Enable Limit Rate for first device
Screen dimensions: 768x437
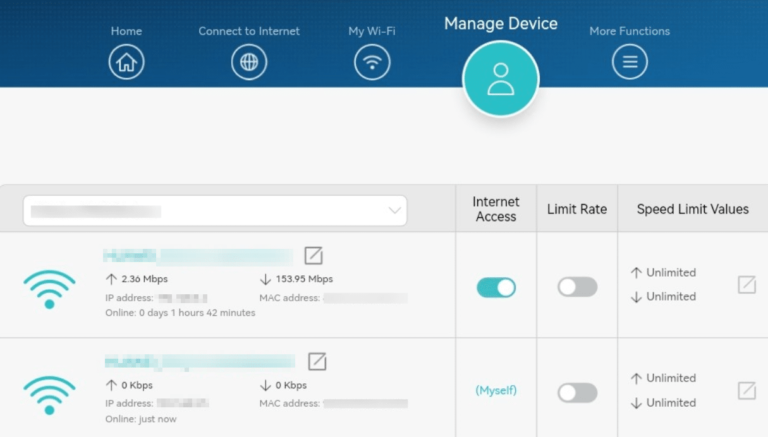577,287
